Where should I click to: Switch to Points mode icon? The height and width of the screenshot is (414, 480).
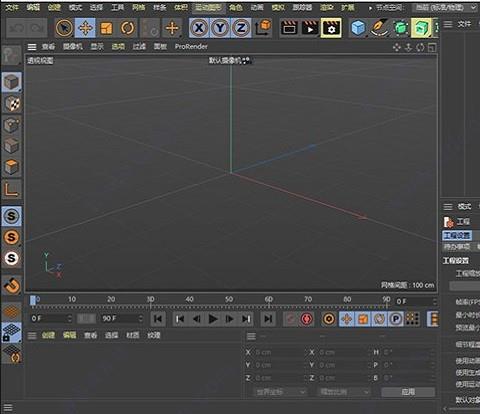12,125
